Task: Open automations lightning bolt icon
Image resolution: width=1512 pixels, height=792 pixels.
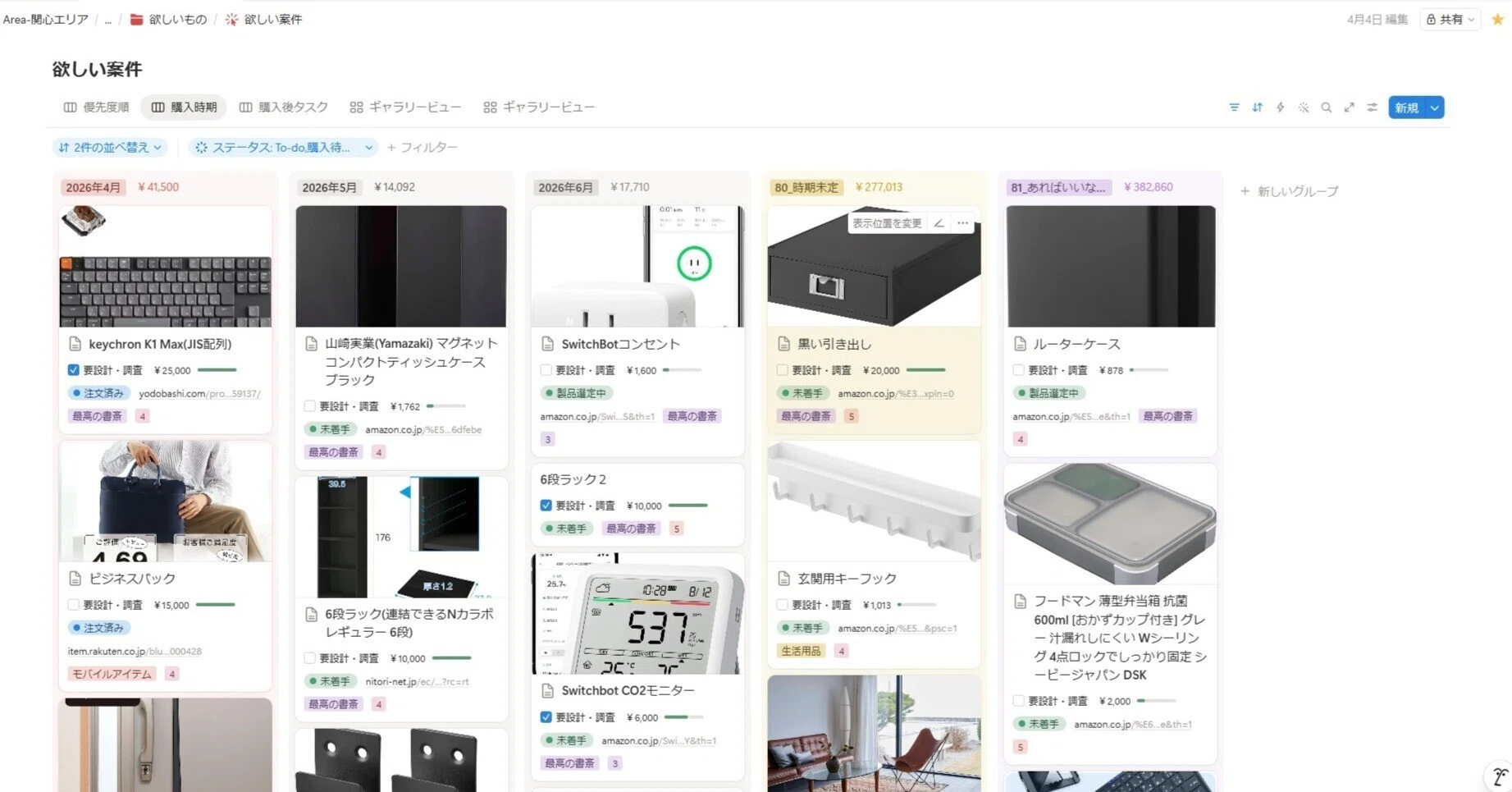Action: pos(1280,108)
